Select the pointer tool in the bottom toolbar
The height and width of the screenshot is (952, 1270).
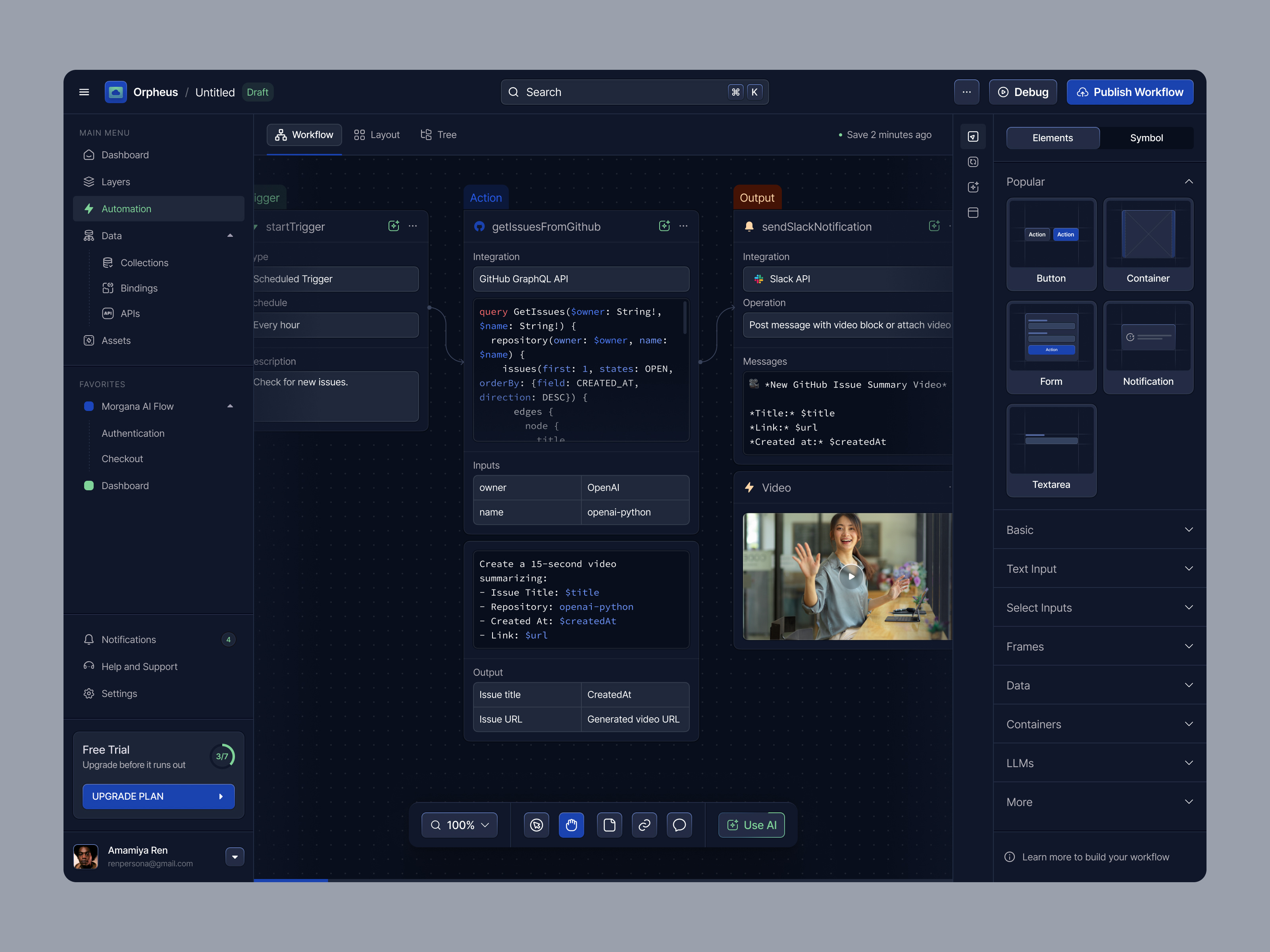[536, 825]
